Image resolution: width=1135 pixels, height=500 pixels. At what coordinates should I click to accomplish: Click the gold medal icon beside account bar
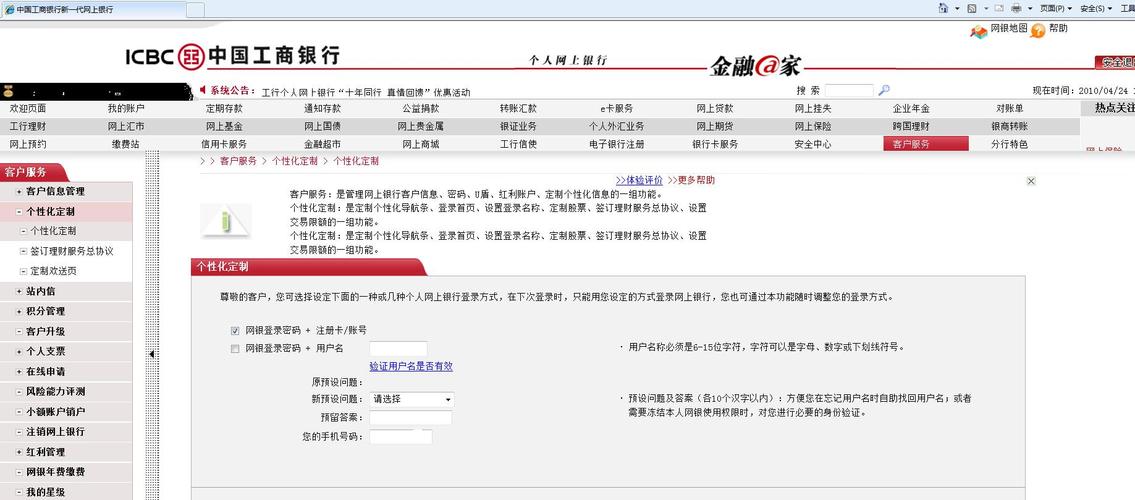click(9, 91)
